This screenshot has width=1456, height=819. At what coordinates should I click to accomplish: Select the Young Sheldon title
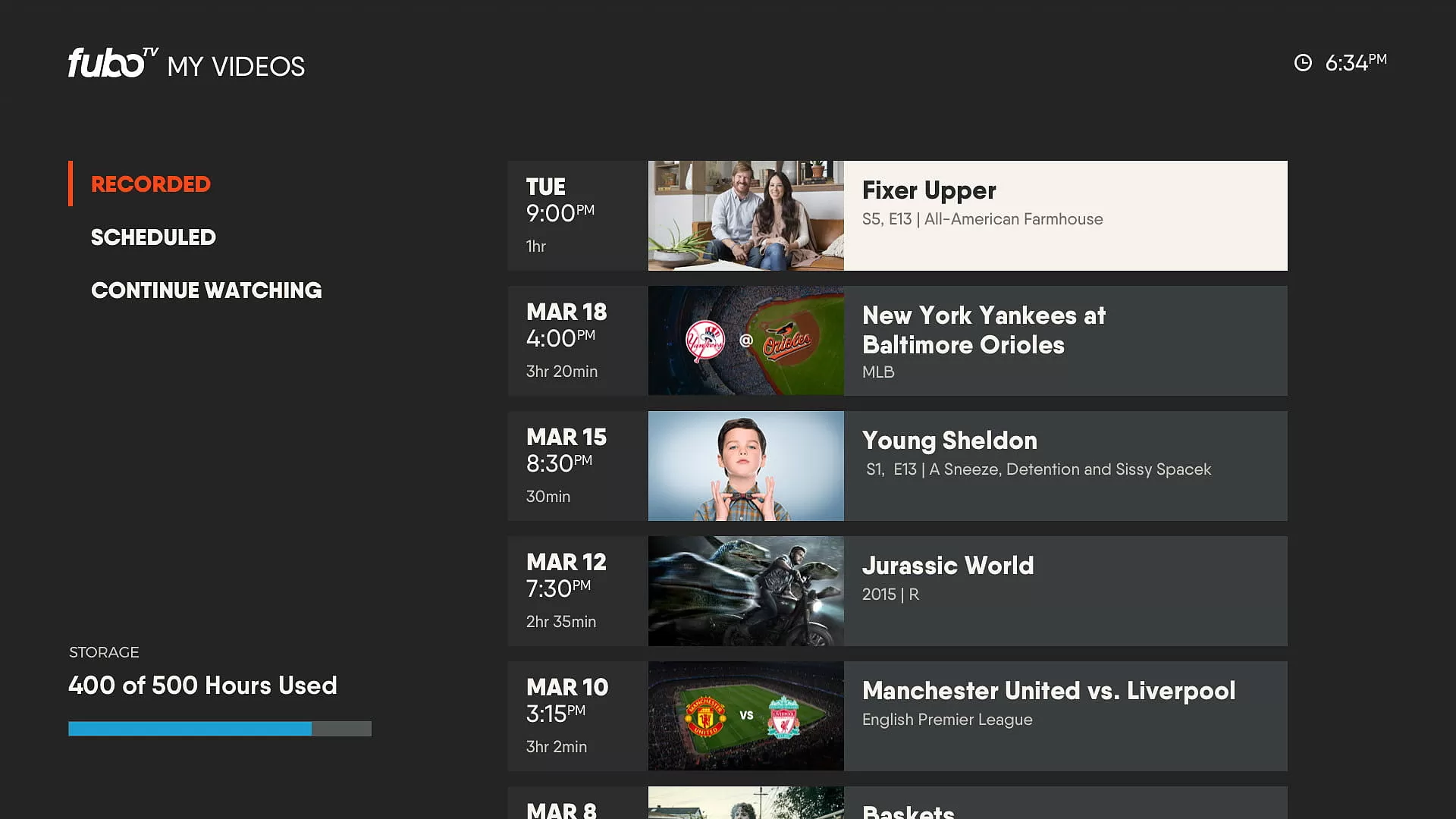coord(949,441)
